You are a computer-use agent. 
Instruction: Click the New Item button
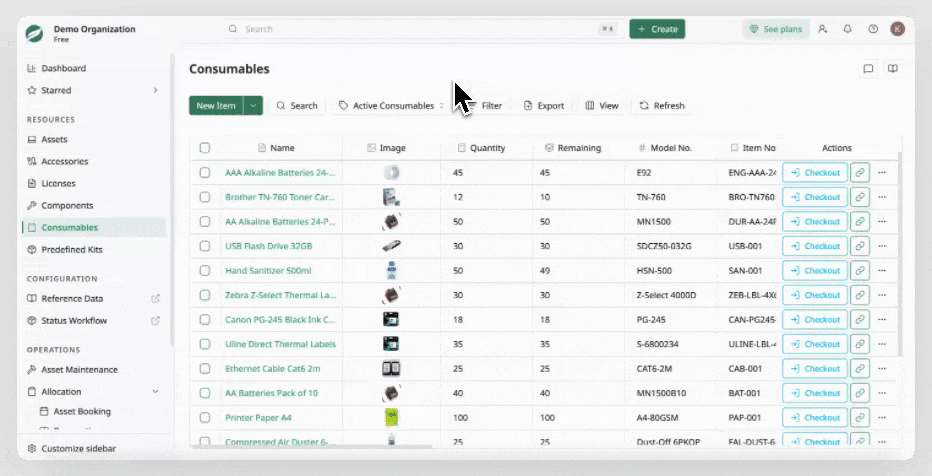pyautogui.click(x=216, y=106)
